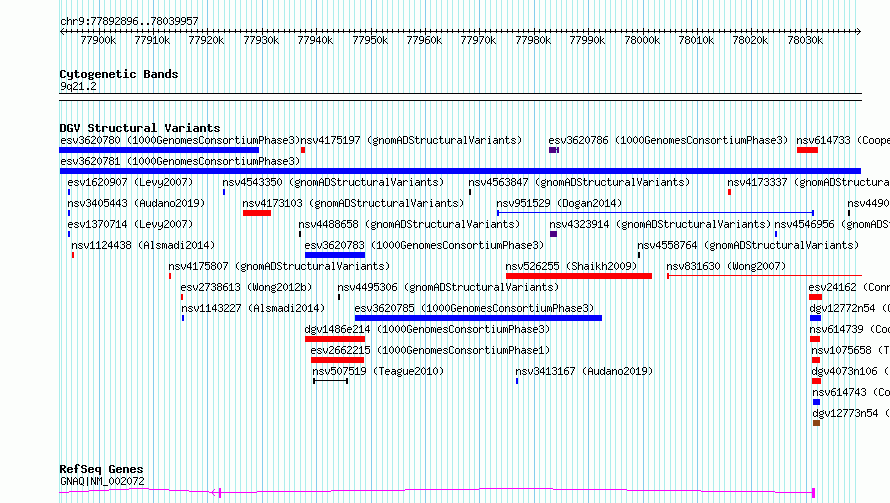Open esv2738613 Wong2012b label
Image resolution: width=890 pixels, height=503 pixels.
coord(246,287)
